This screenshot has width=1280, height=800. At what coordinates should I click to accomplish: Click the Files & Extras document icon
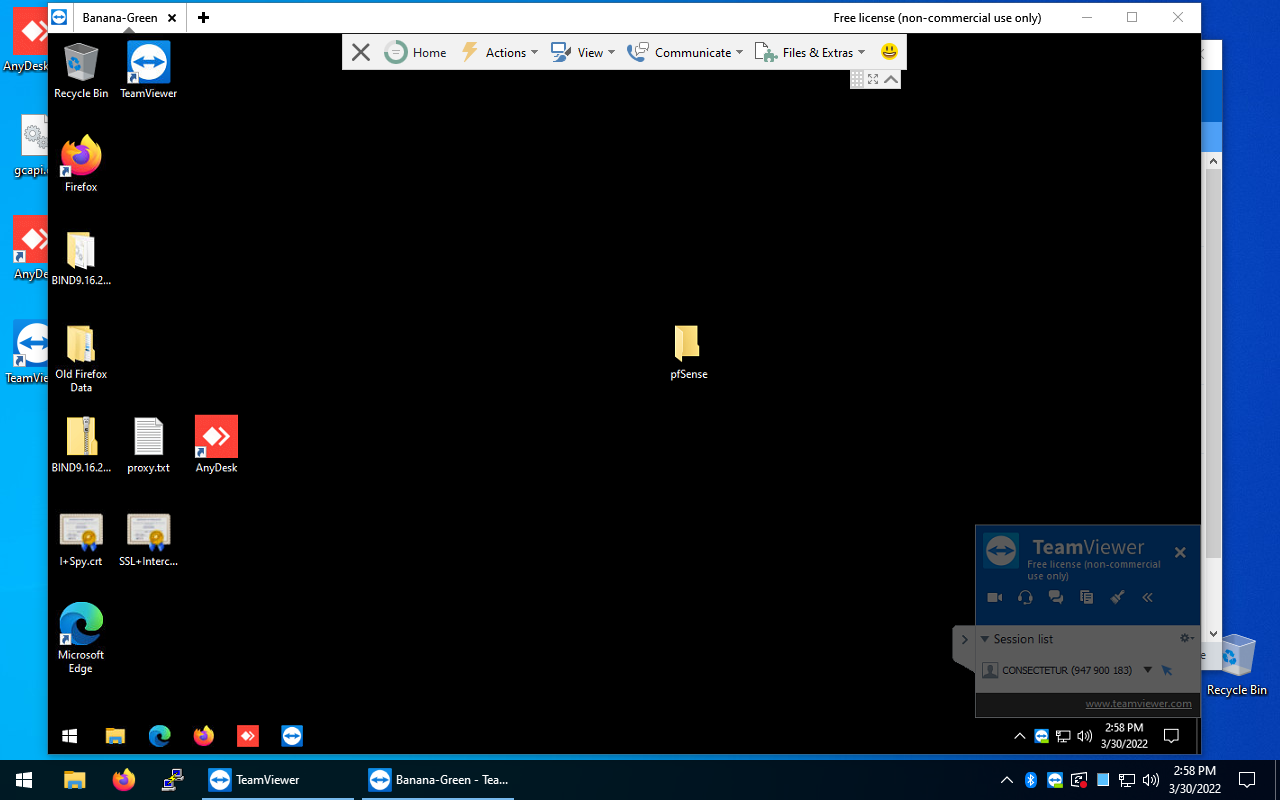(x=766, y=52)
